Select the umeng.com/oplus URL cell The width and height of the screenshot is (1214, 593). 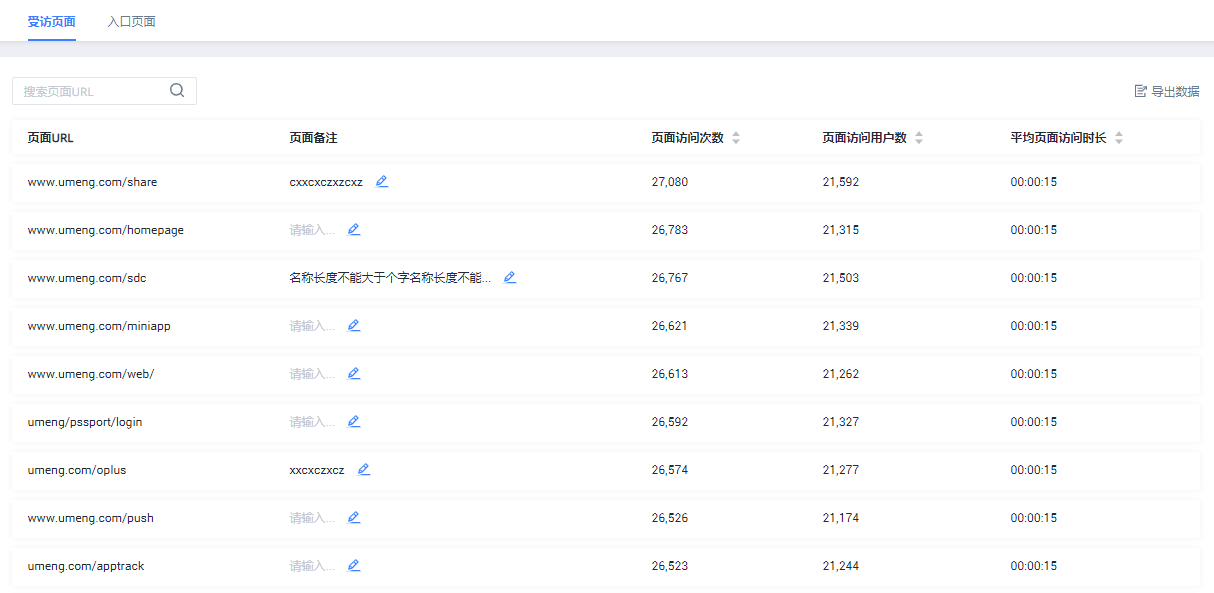(77, 470)
